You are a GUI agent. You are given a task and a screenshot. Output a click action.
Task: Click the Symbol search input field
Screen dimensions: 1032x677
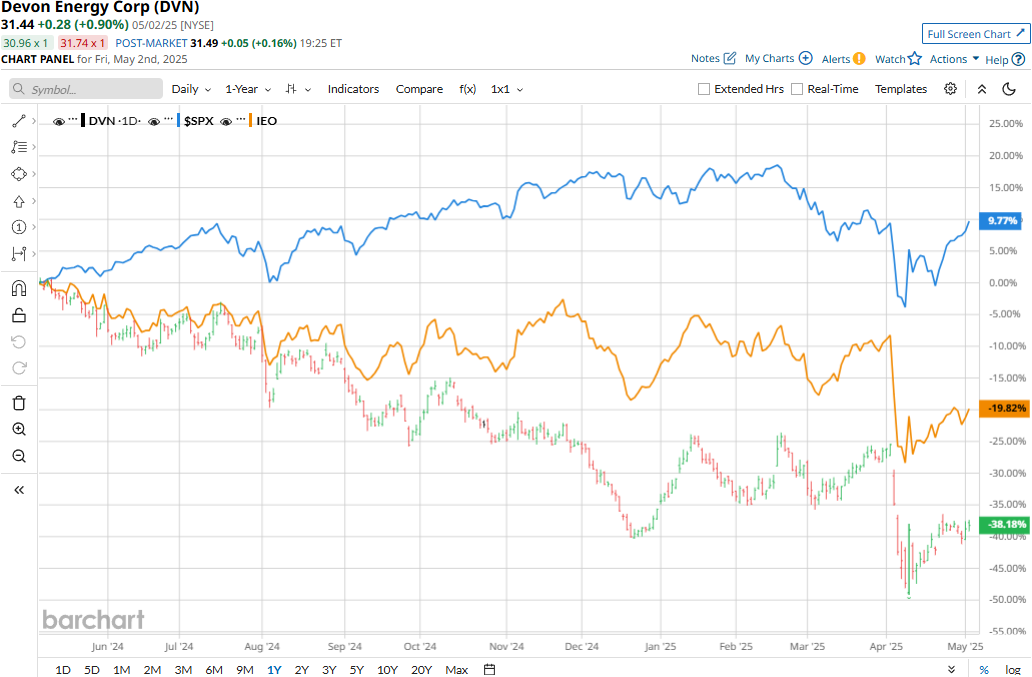coord(86,89)
